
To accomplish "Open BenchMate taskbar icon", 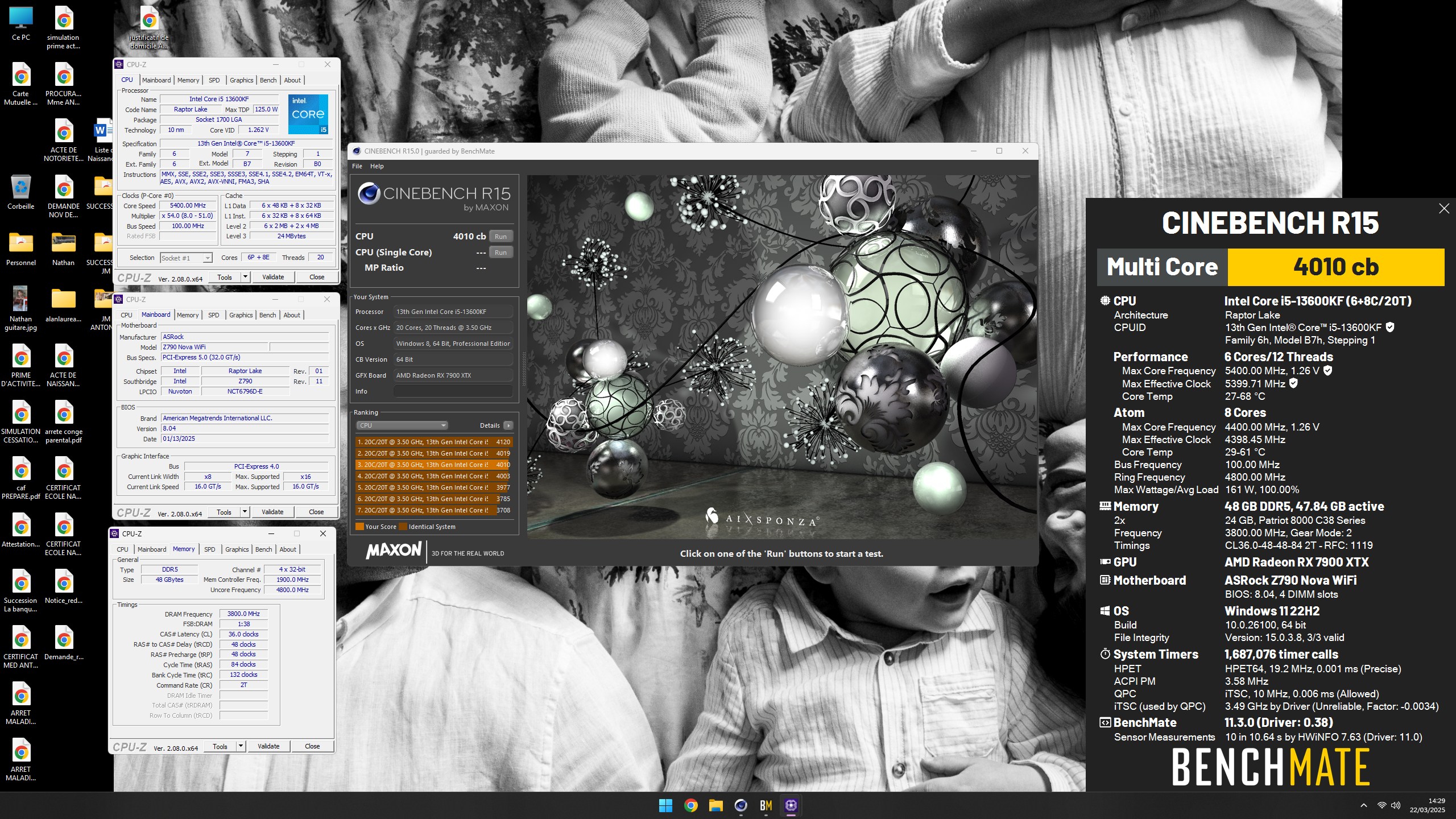I will tap(766, 805).
